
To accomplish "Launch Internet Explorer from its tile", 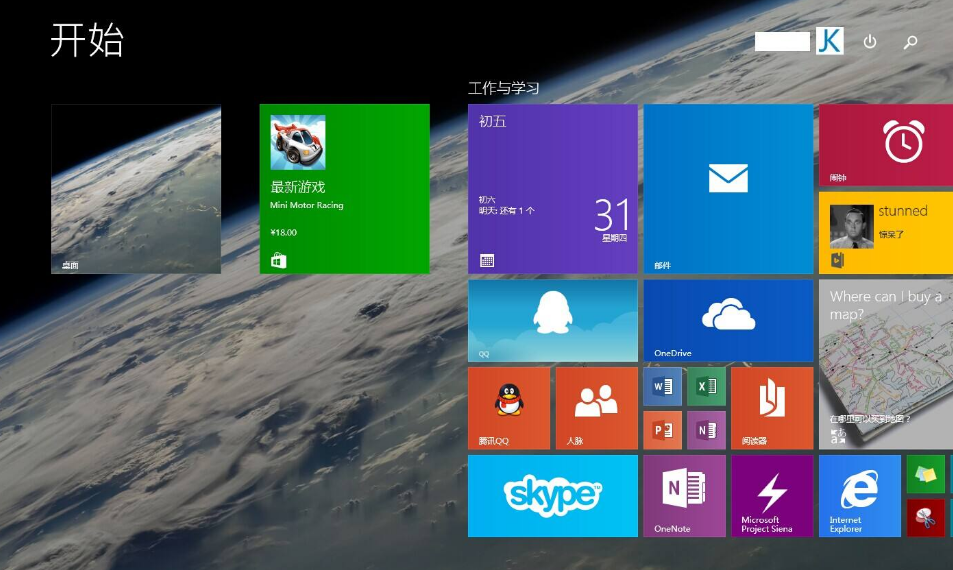I will click(859, 495).
